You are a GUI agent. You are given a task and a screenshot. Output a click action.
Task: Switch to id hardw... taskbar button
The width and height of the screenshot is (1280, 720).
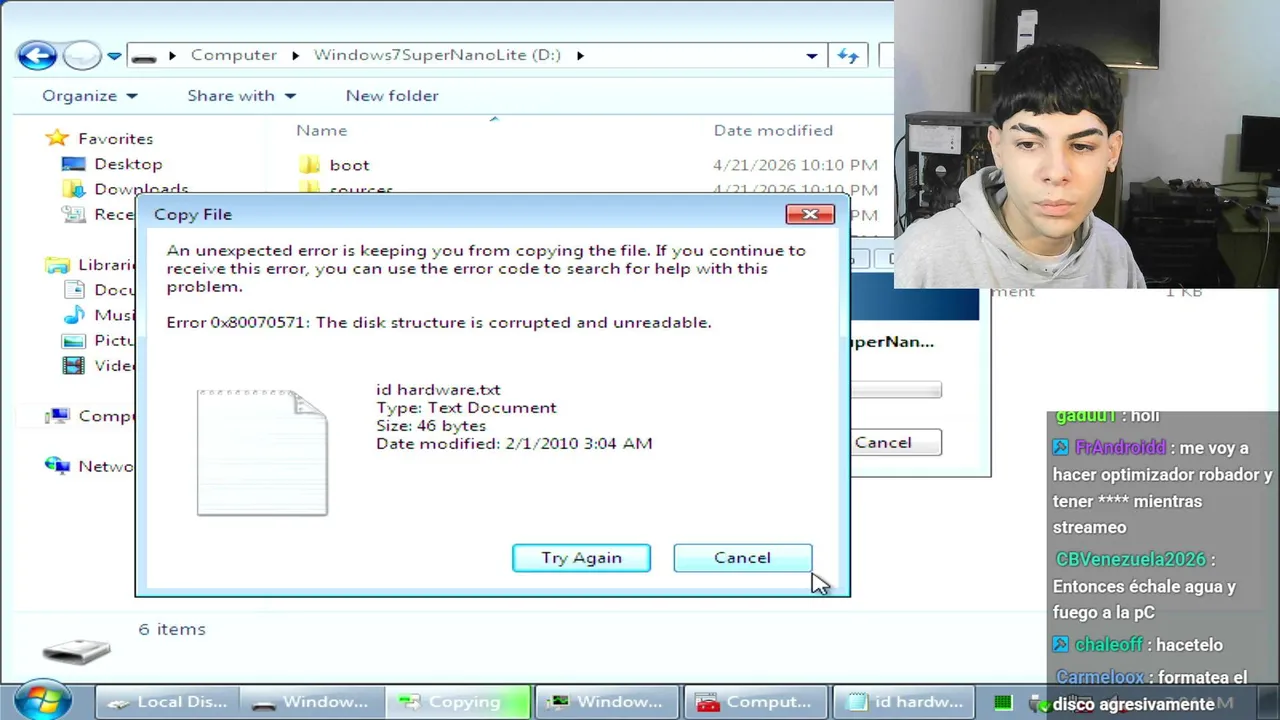coord(904,702)
